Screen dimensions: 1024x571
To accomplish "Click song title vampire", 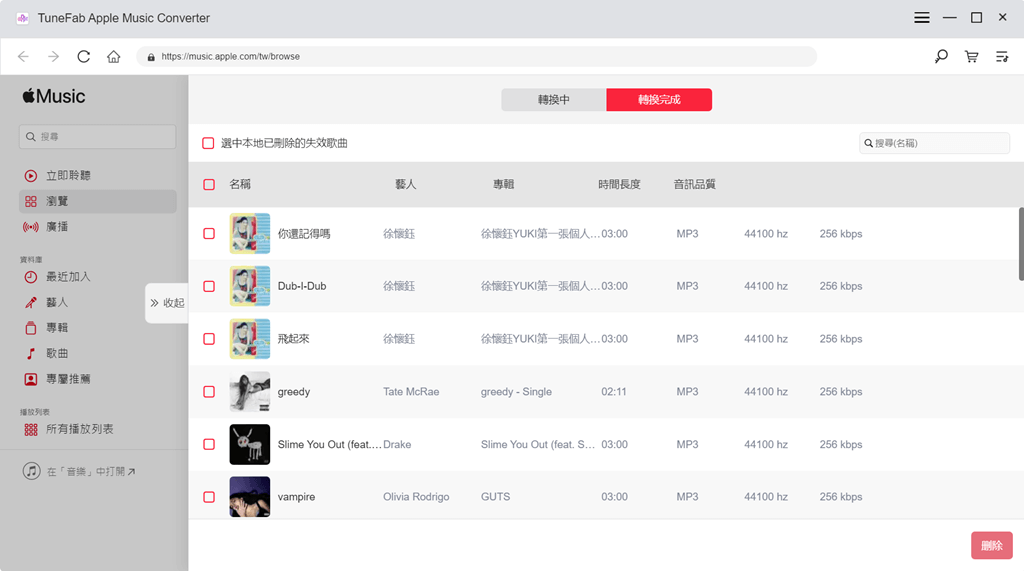I will (x=296, y=497).
